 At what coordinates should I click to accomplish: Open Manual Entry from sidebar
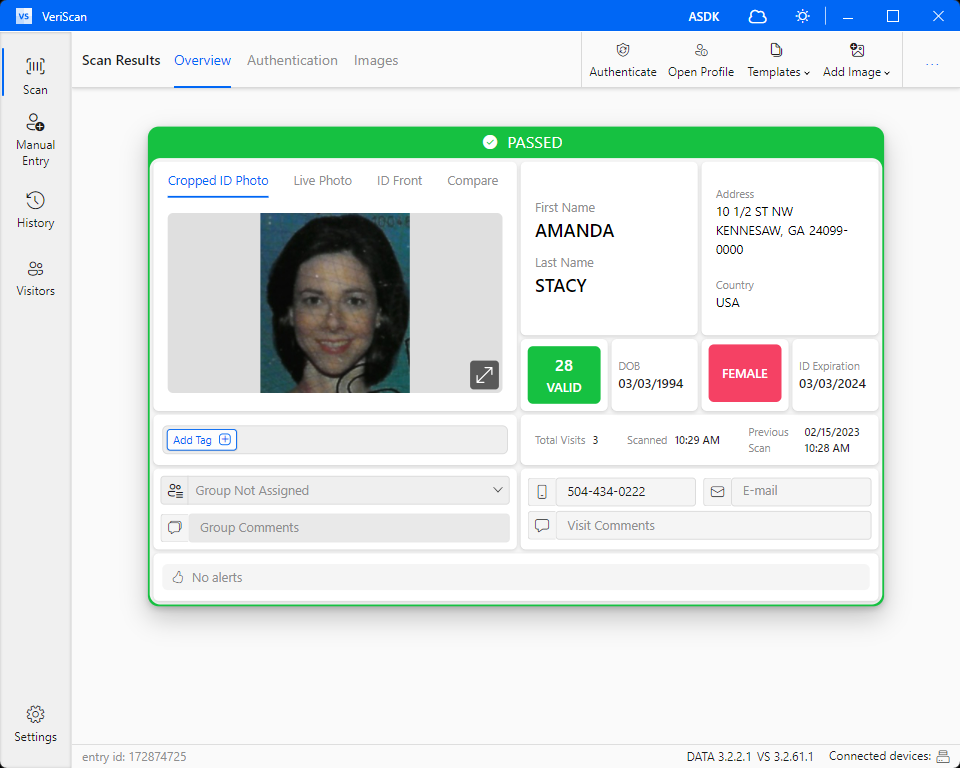(x=36, y=140)
